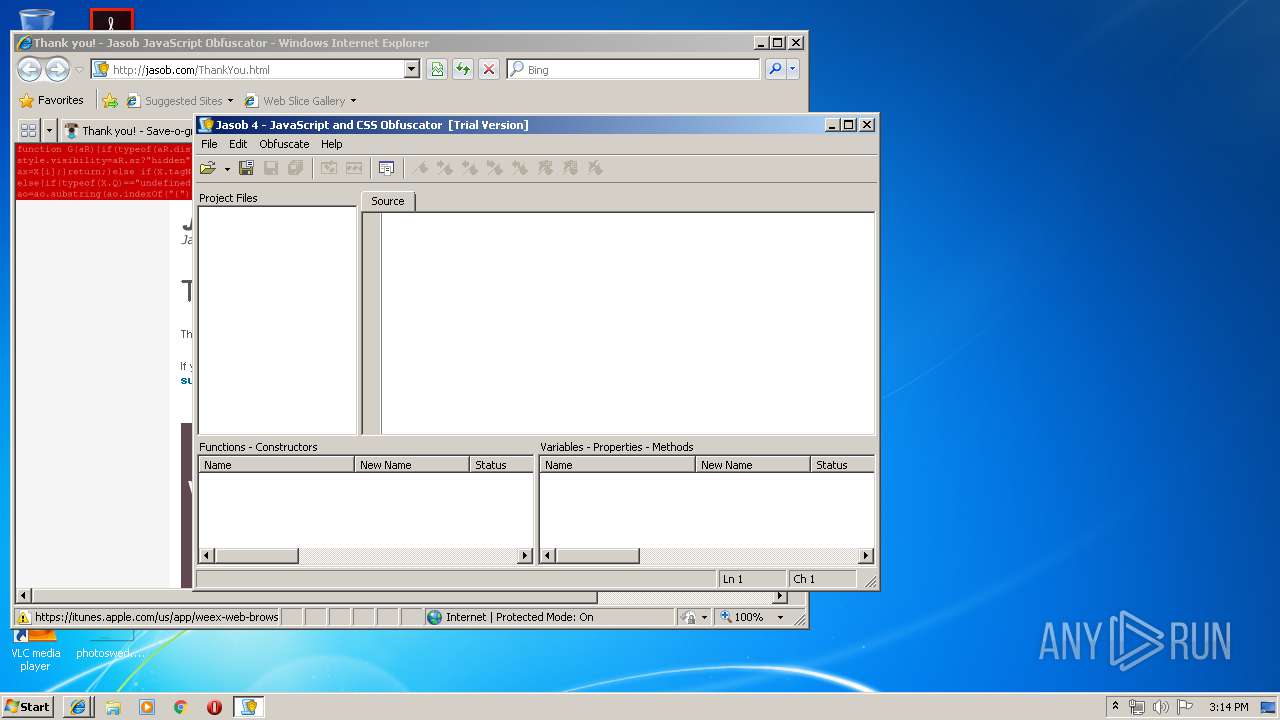This screenshot has width=1280, height=720.
Task: Click the window-layout icon in Jasob toolbar
Action: click(386, 168)
